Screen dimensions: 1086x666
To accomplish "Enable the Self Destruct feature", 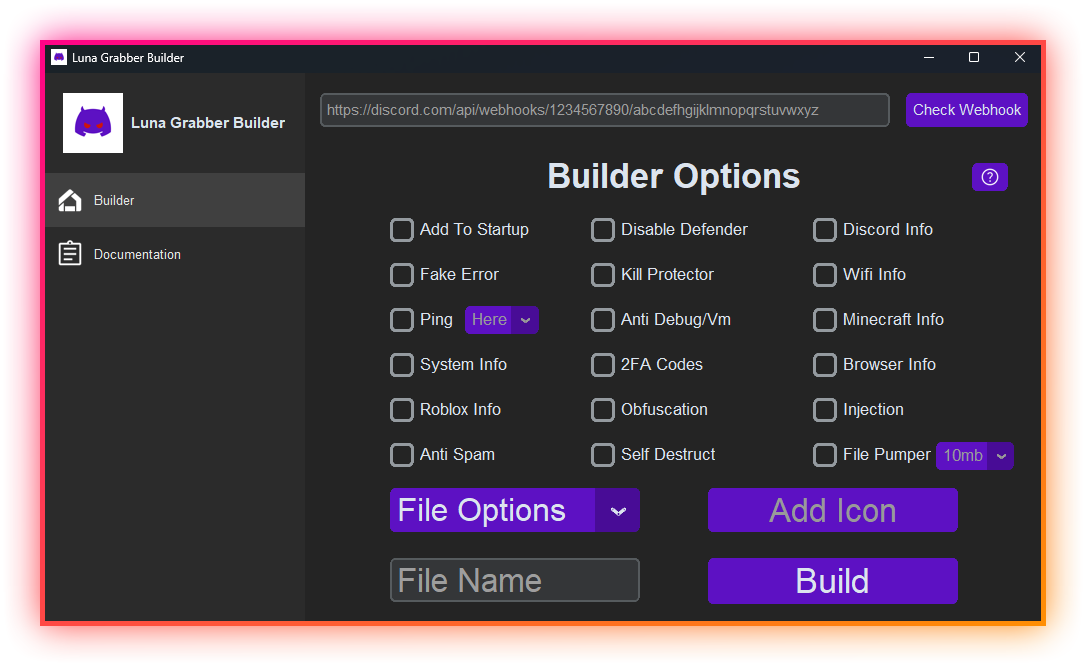I will click(x=603, y=455).
